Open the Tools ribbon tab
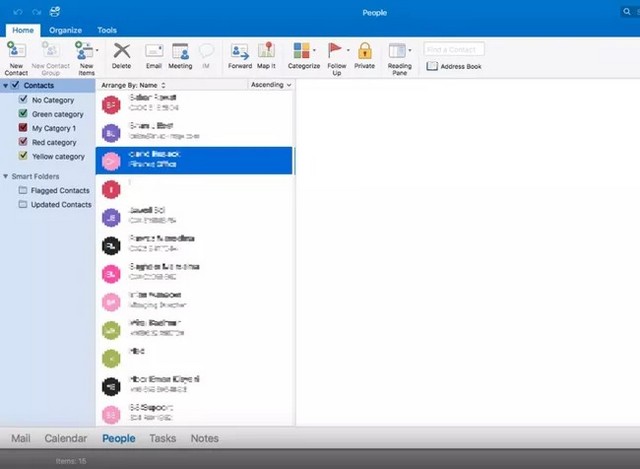The height and width of the screenshot is (469, 640). coord(106,30)
